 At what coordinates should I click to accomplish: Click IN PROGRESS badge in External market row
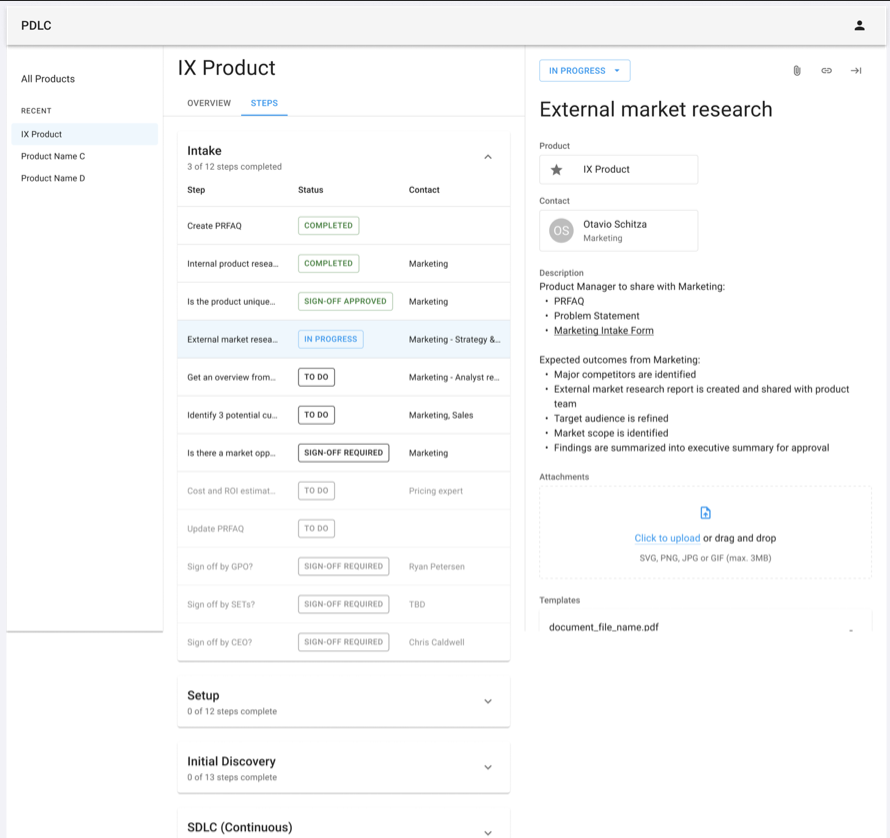click(x=330, y=339)
